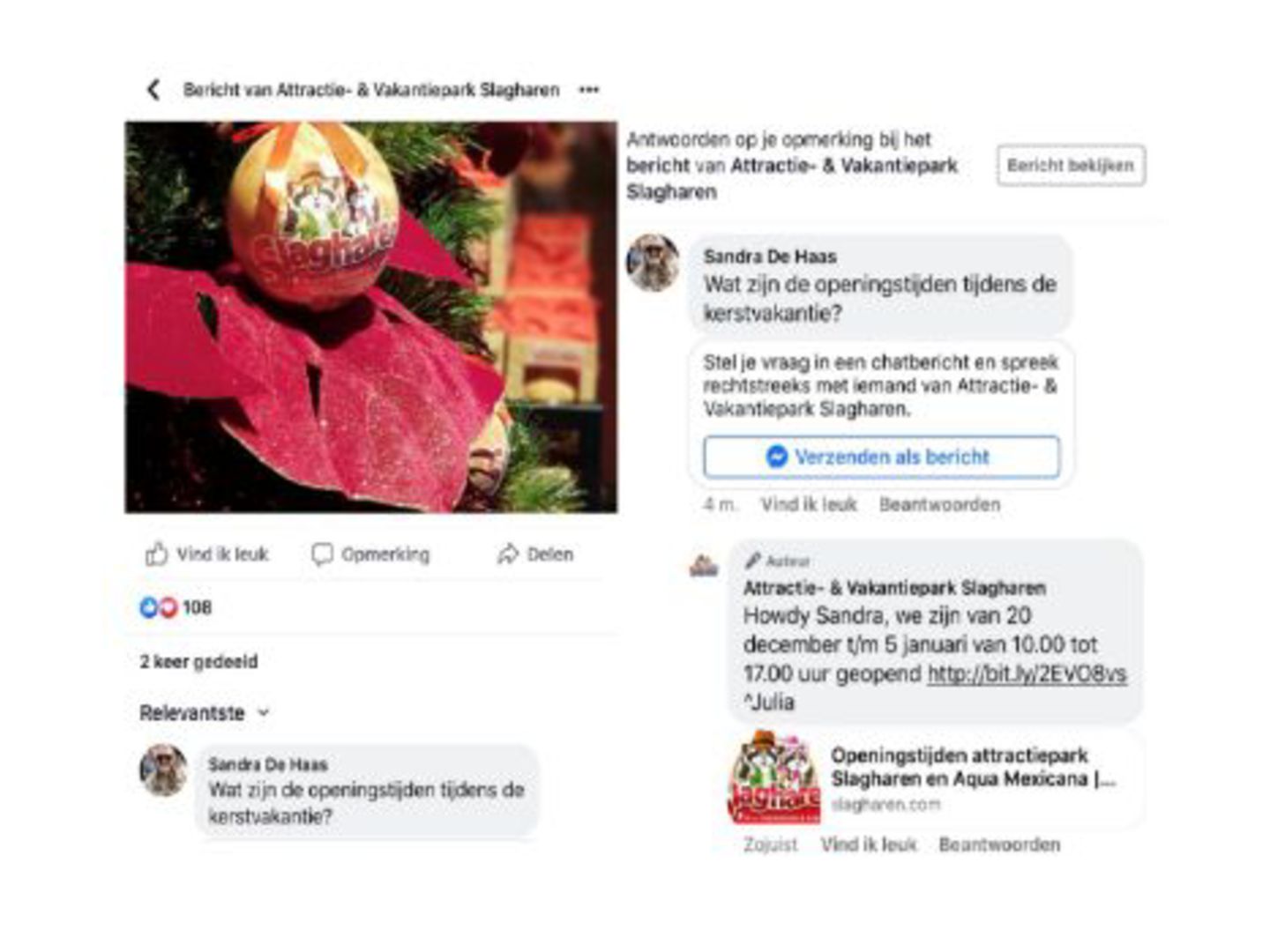Expand the Relevantste sort dropdown

pos(205,713)
